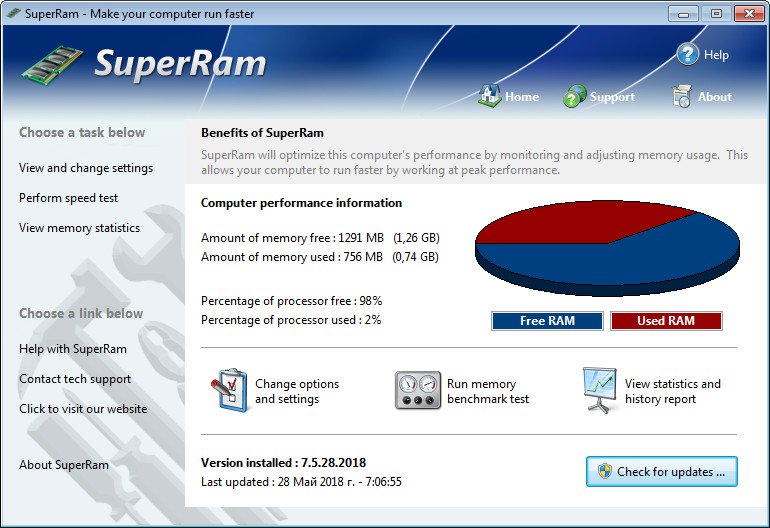Viewport: 770px width, 528px height.
Task: Select Contact tech support
Action: coord(75,379)
